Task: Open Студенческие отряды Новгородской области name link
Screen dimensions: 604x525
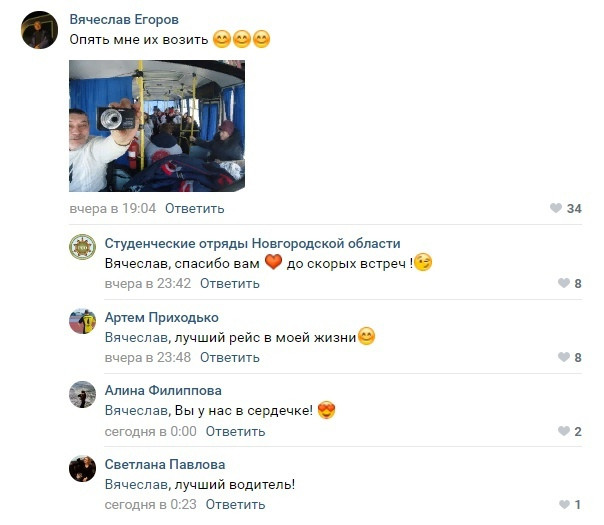Action: tap(253, 243)
